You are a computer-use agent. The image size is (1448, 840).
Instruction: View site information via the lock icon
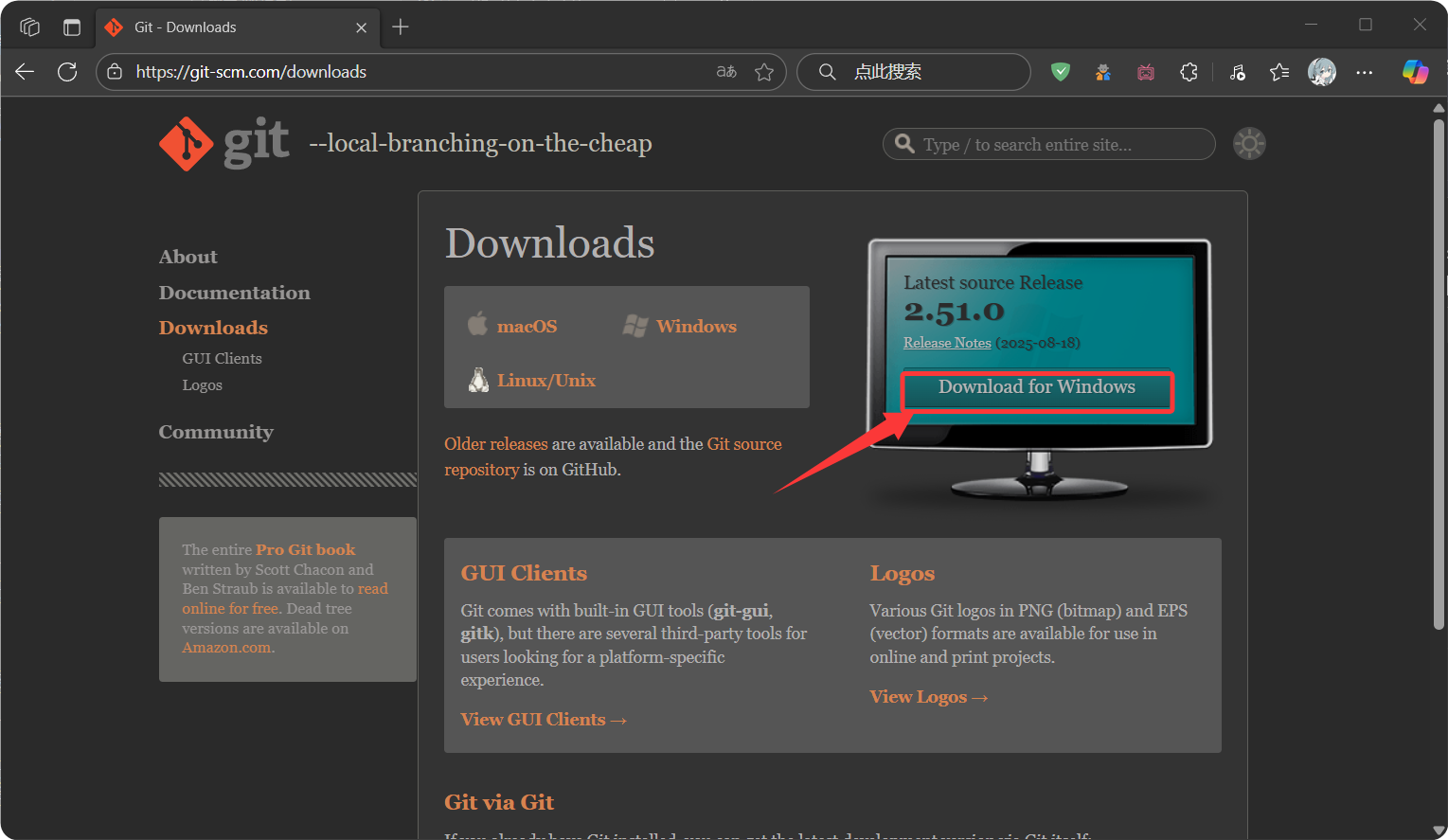[115, 72]
